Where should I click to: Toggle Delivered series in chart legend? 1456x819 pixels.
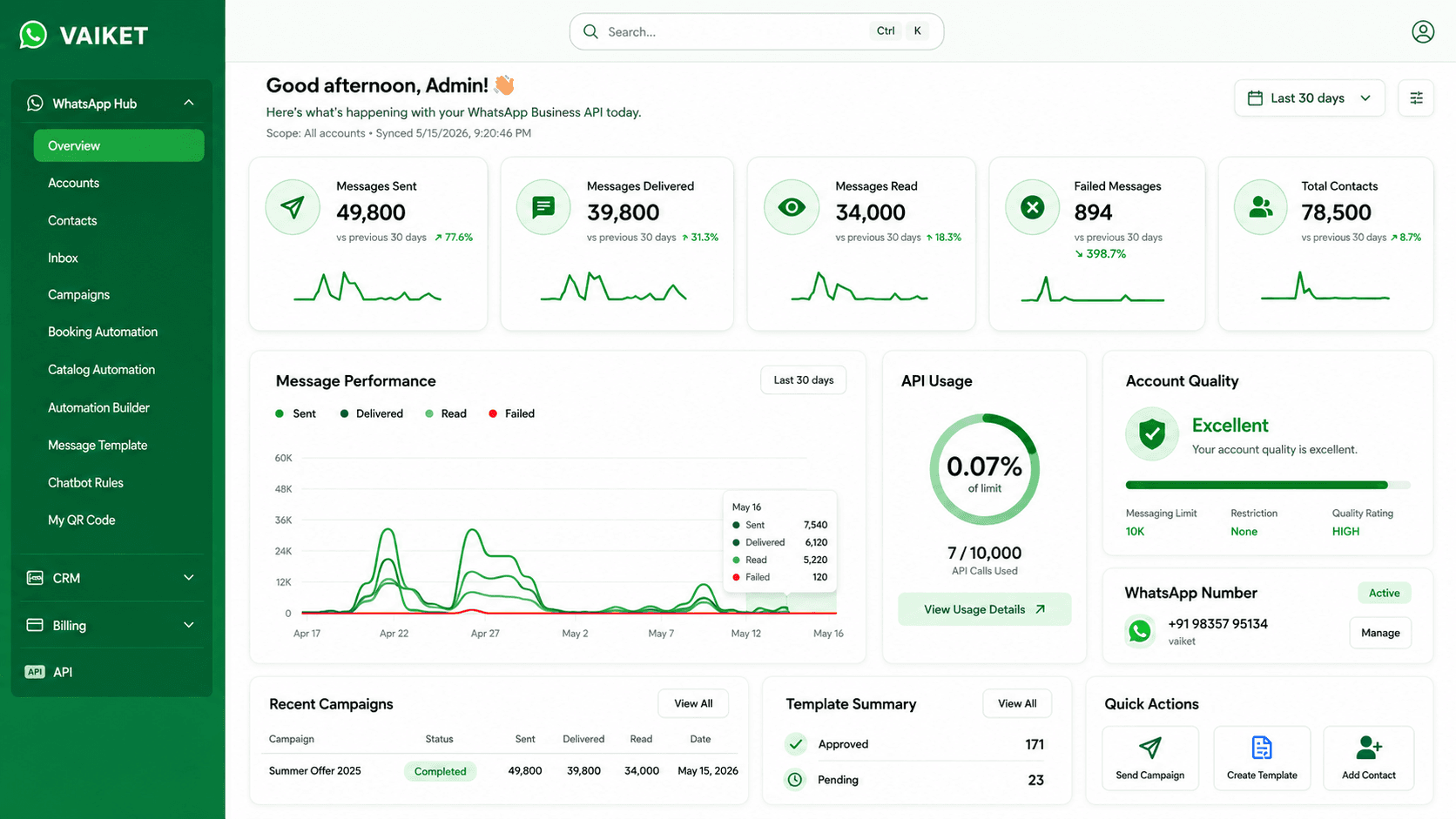[372, 413]
